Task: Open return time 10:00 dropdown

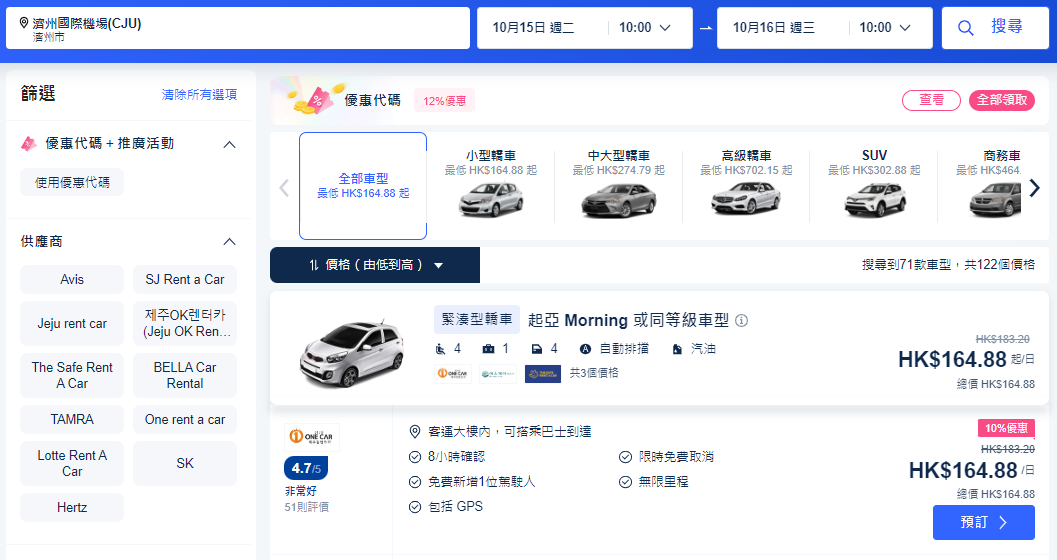Action: (x=885, y=28)
